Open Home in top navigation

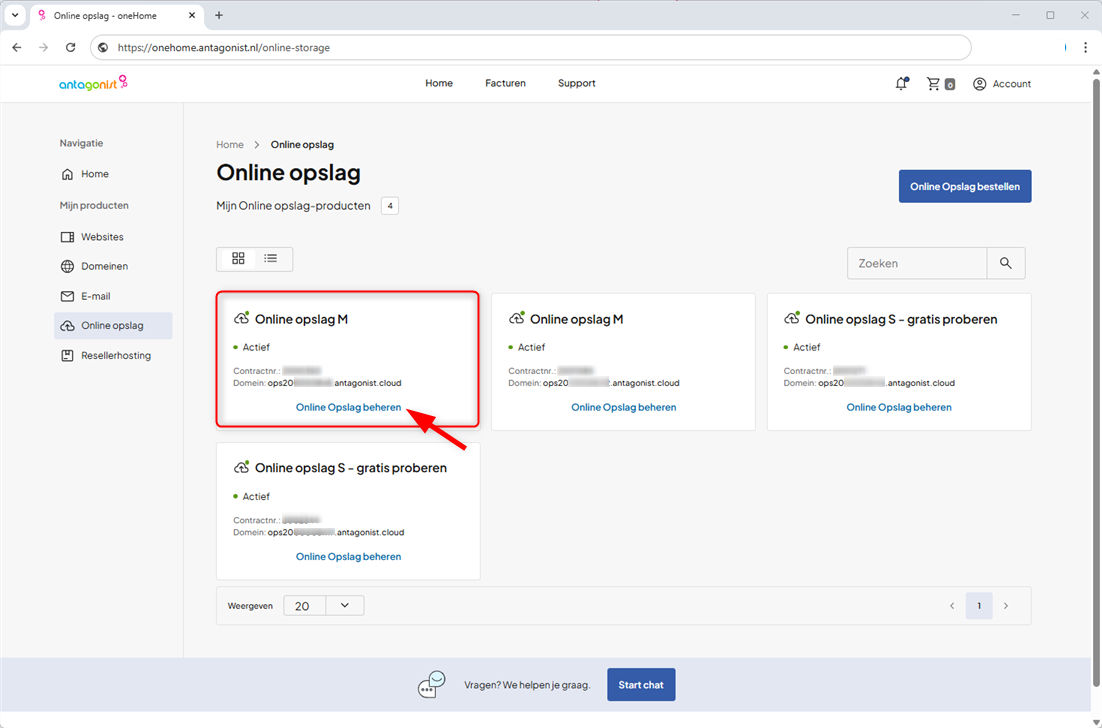pyautogui.click(x=439, y=83)
